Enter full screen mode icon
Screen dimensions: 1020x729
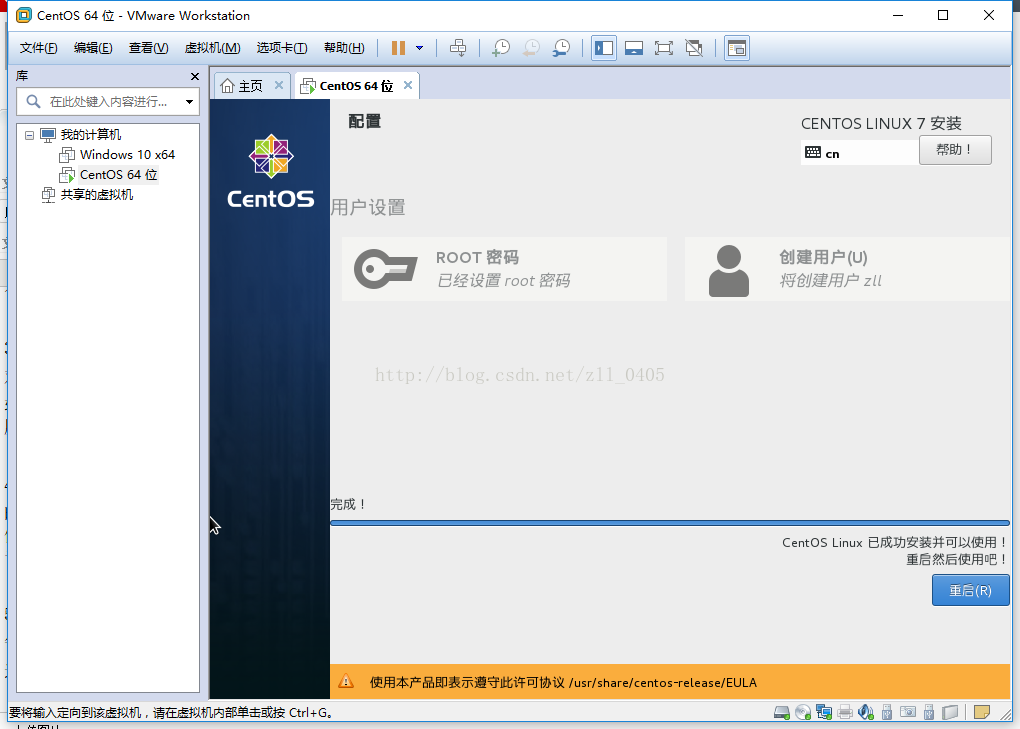(664, 47)
